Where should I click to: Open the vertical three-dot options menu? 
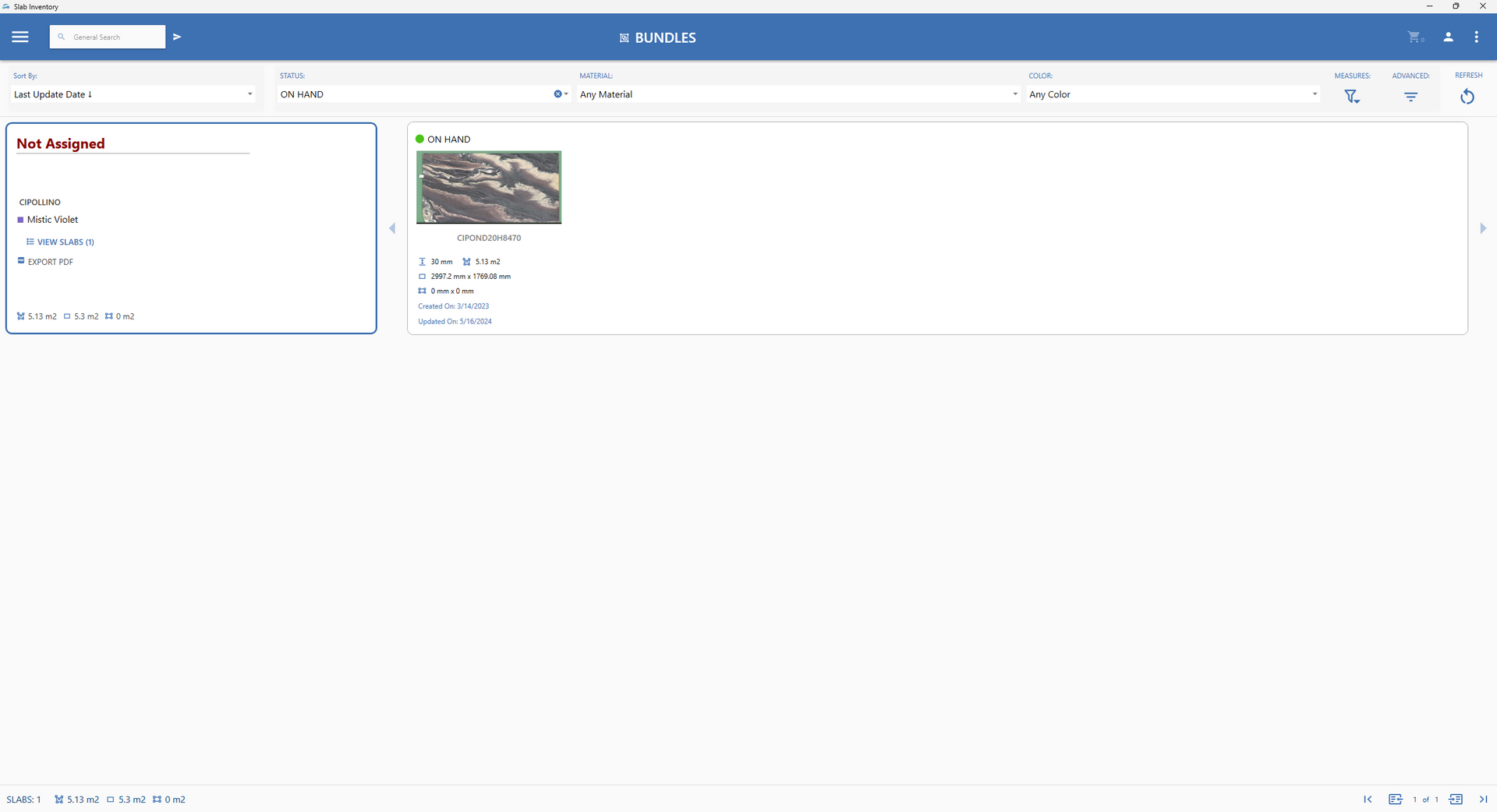[1476, 37]
